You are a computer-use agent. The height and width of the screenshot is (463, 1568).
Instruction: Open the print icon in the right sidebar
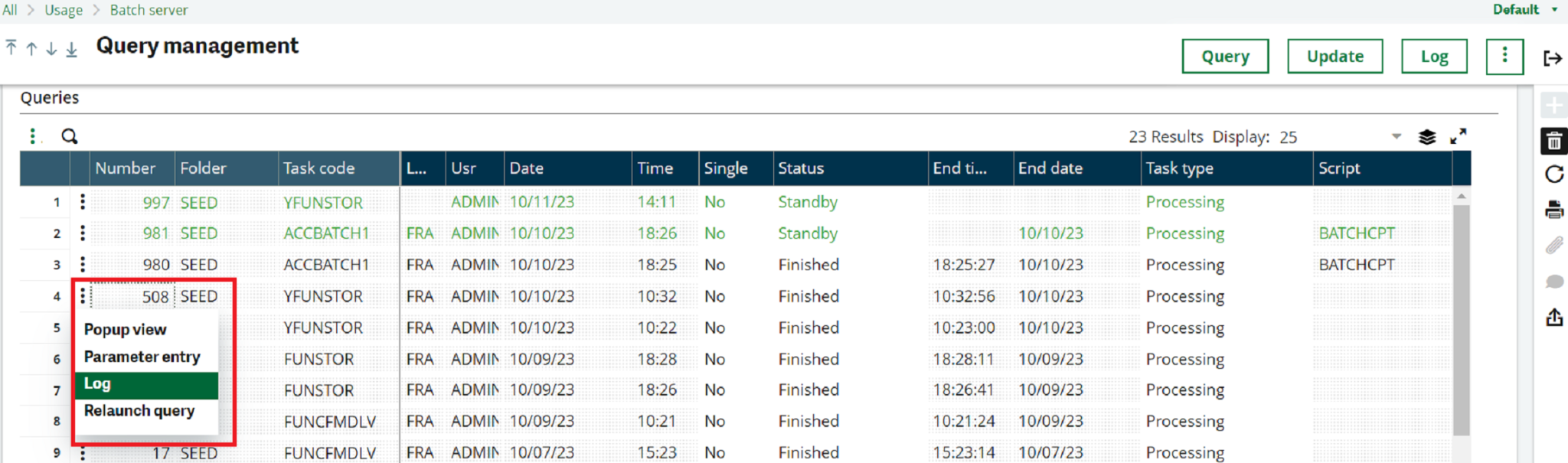1553,208
